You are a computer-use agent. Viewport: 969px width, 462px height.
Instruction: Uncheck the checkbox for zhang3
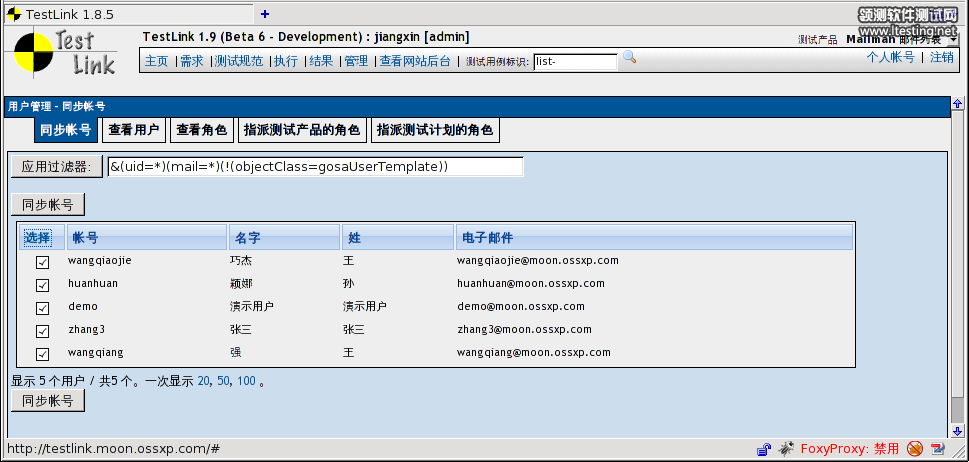pyautogui.click(x=43, y=331)
